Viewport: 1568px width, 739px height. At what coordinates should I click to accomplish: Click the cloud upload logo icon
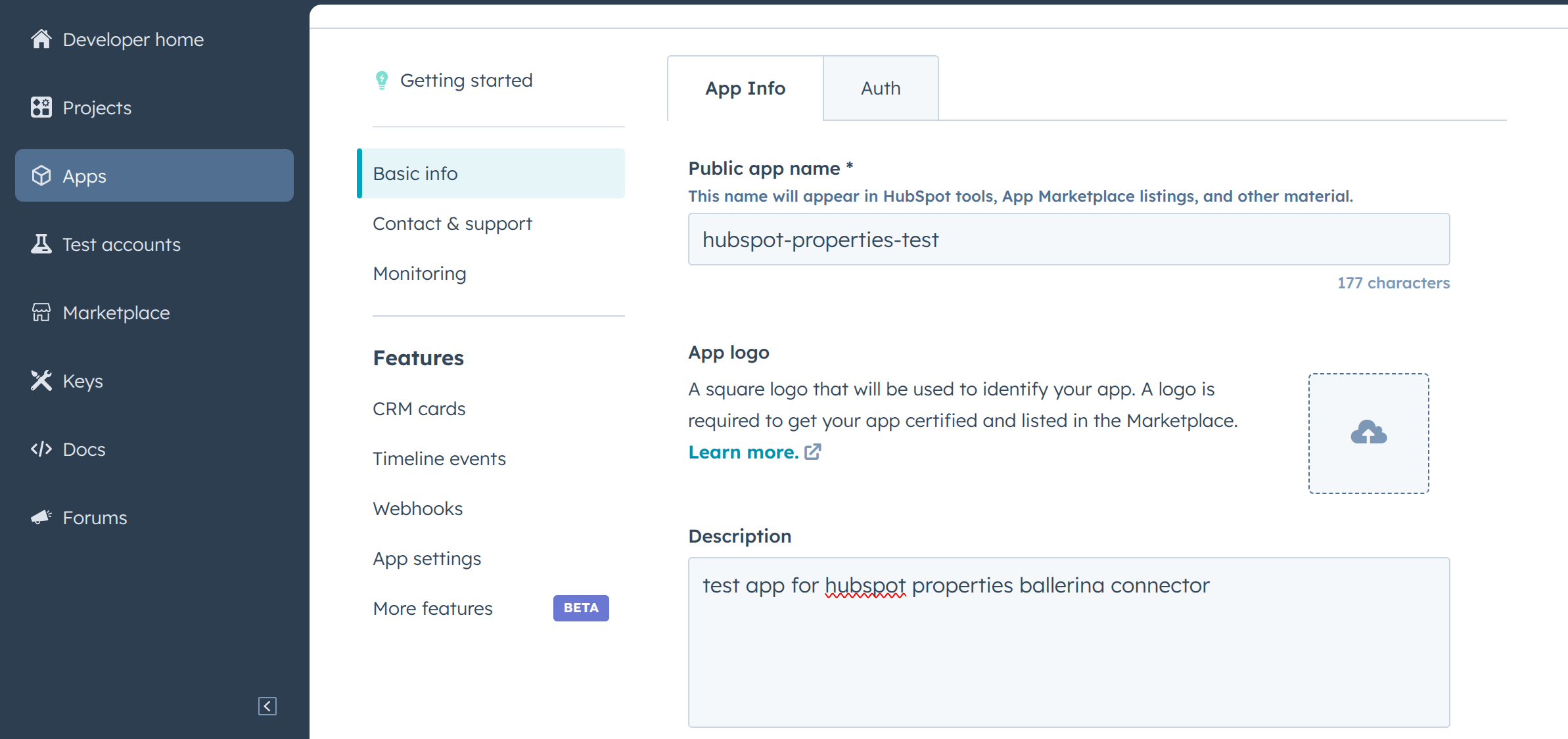coord(1368,433)
